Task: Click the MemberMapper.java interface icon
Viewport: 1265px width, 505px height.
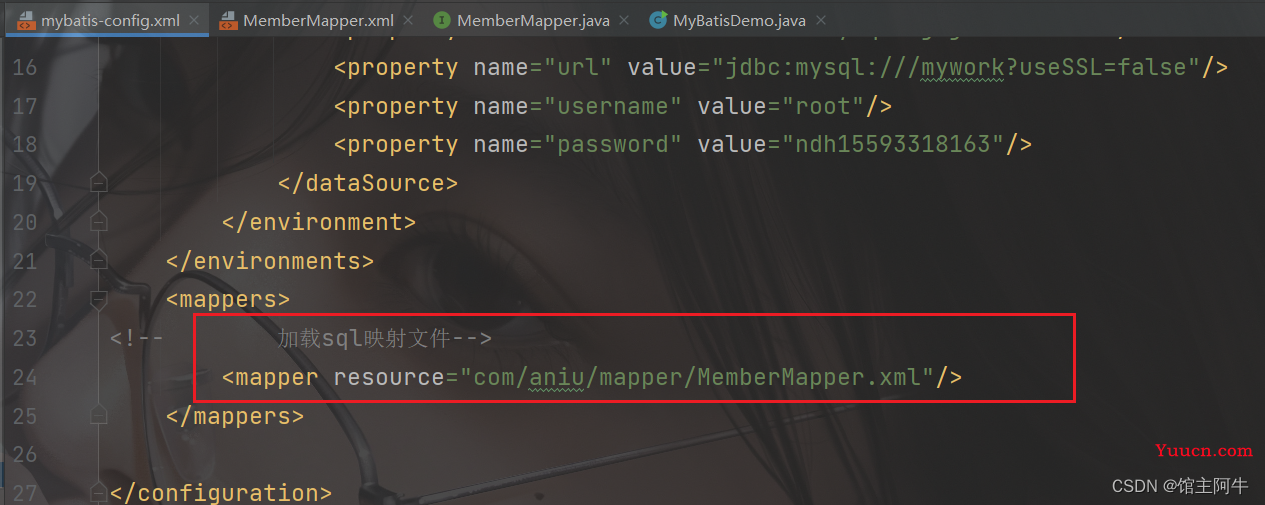Action: click(441, 20)
